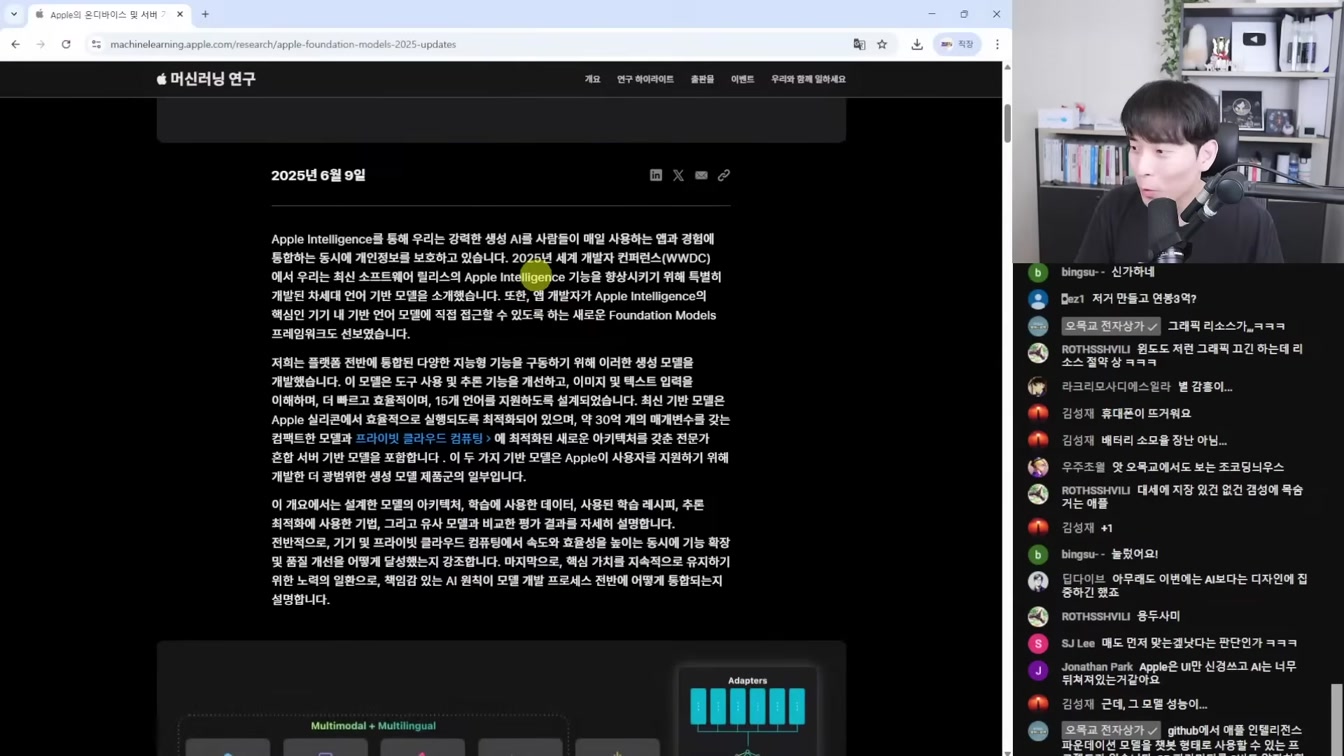Screen dimensions: 1344x756
Task: Close the Apple research browser tab
Action: (180, 14)
